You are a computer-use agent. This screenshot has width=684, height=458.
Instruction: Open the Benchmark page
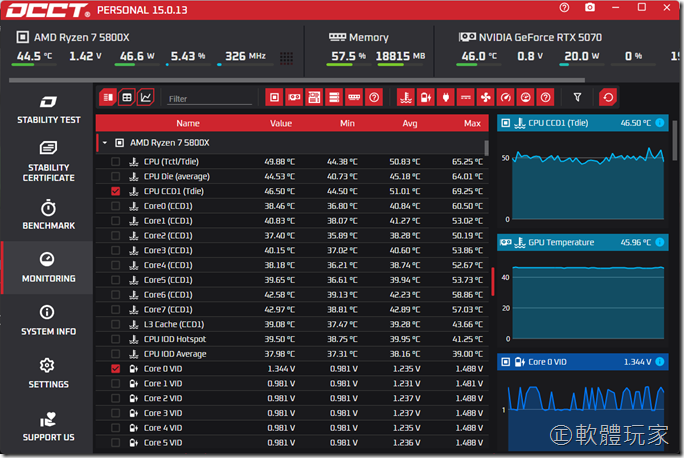click(48, 216)
